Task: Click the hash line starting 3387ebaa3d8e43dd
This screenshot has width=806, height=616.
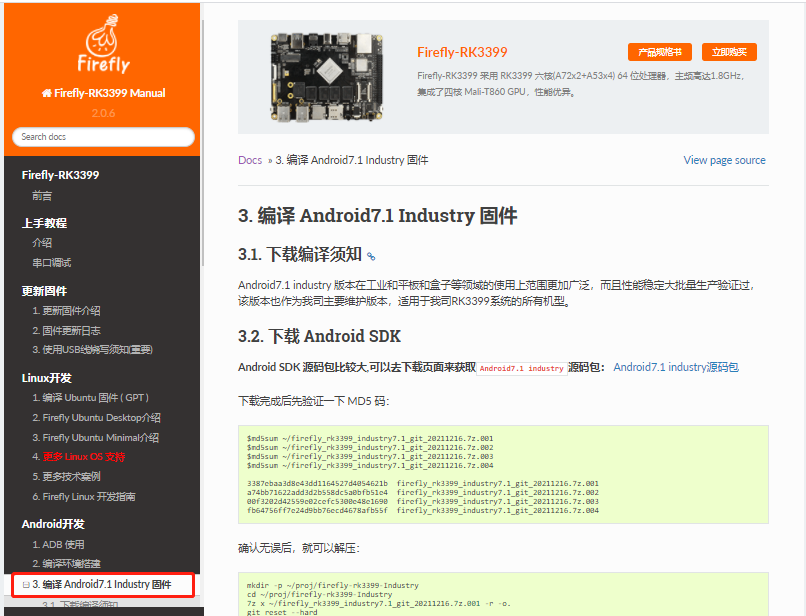Action: (423, 483)
